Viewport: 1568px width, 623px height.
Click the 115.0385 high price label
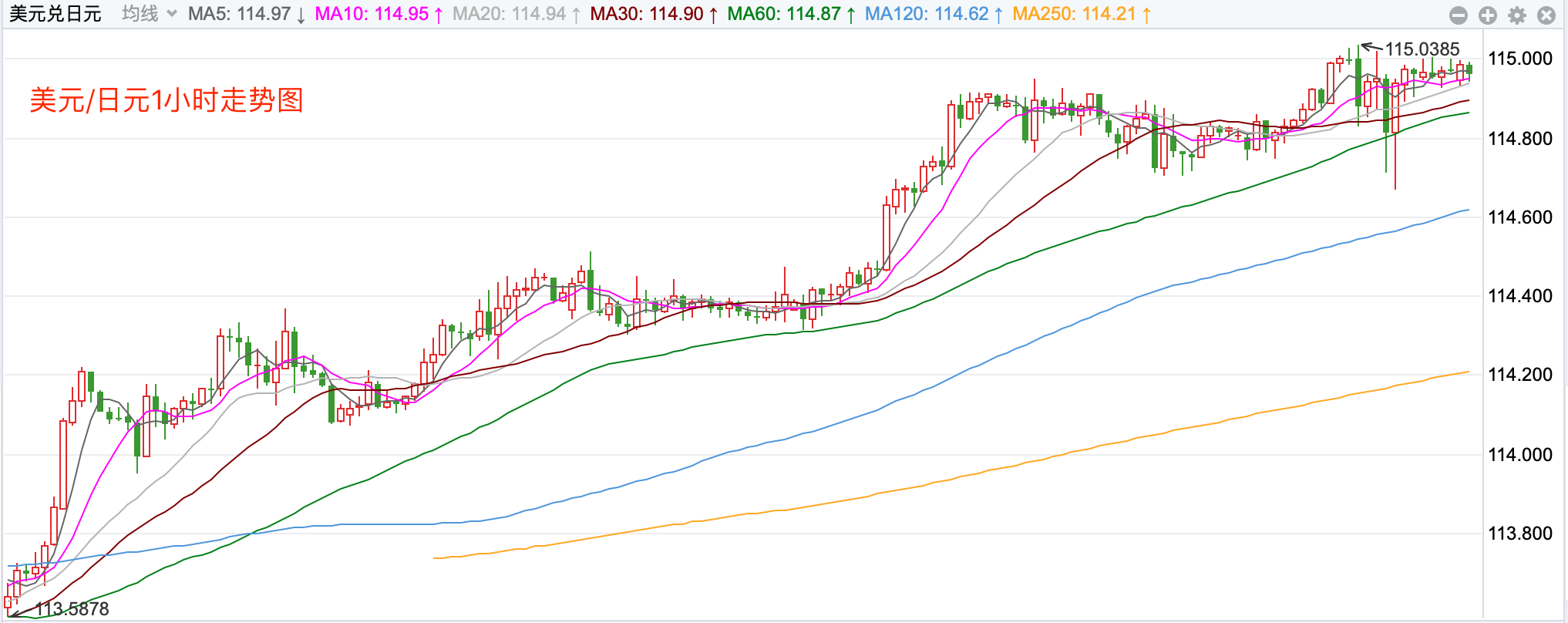pos(1422,49)
